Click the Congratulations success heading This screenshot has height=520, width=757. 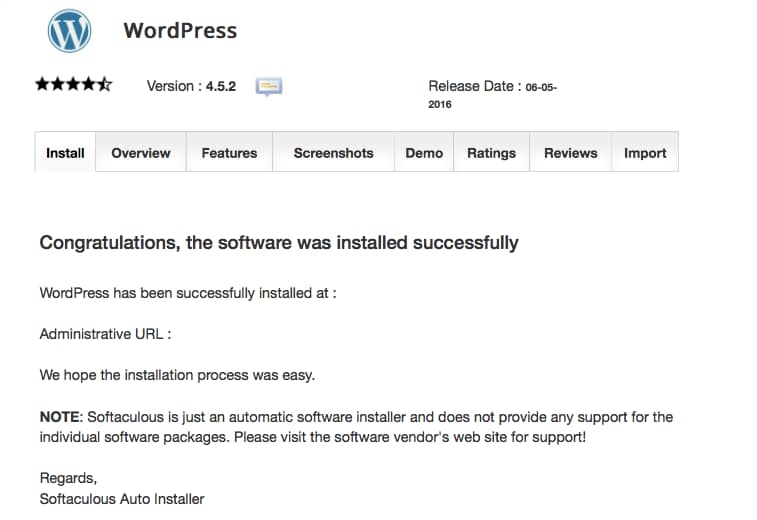click(x=278, y=242)
